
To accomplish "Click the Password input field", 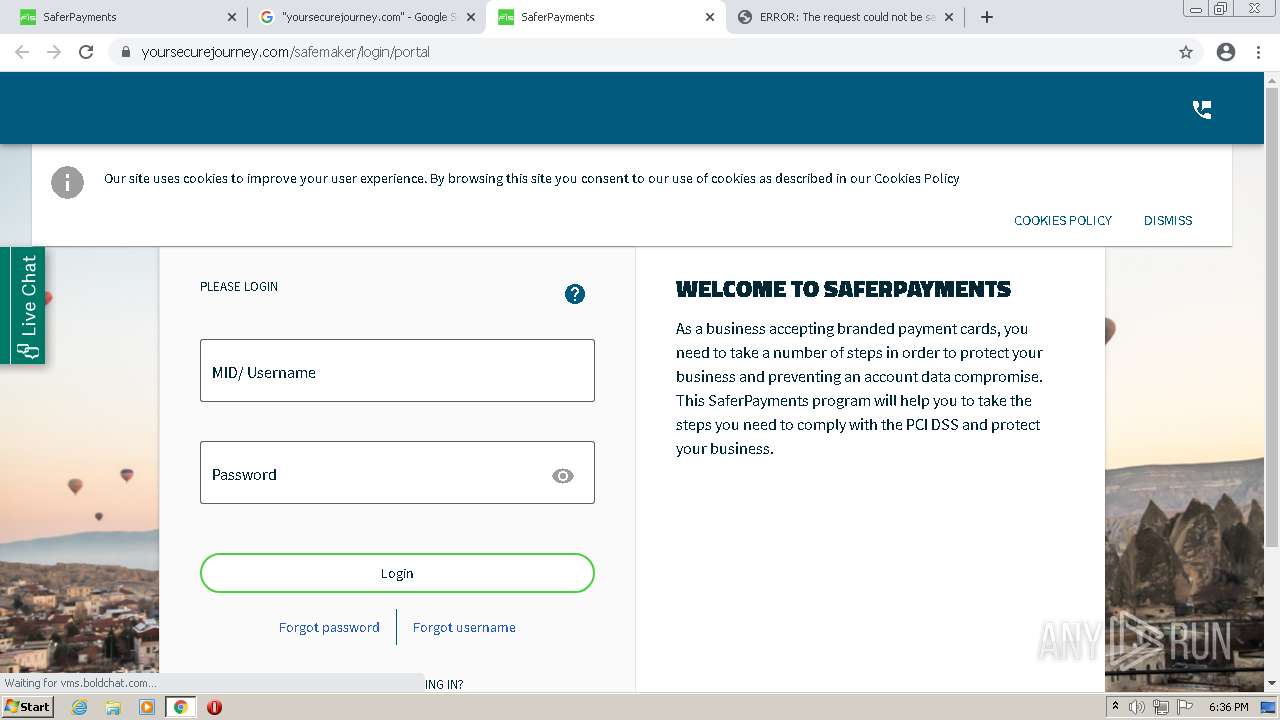I will (397, 473).
